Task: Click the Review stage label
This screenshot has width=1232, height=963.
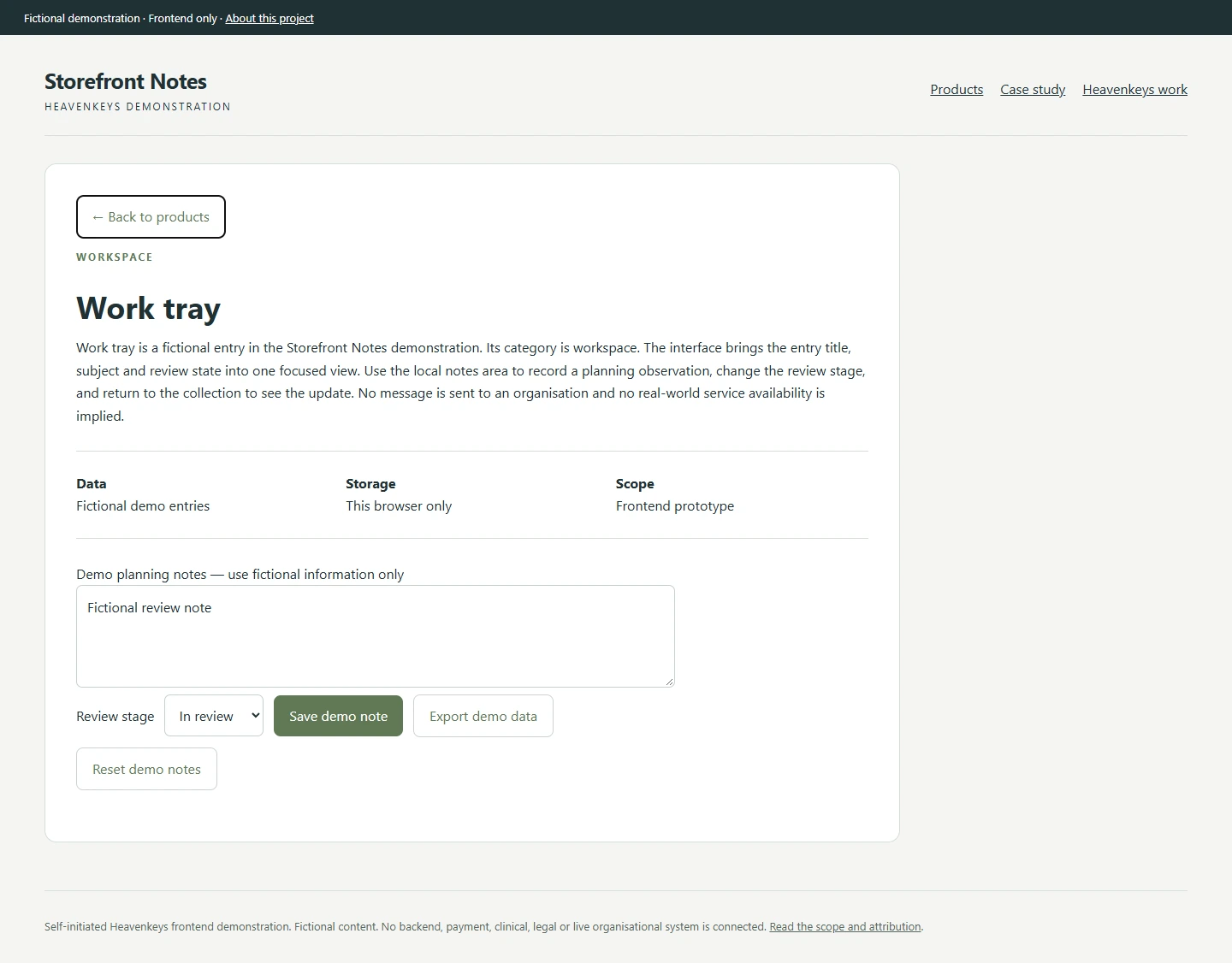Action: [115, 716]
